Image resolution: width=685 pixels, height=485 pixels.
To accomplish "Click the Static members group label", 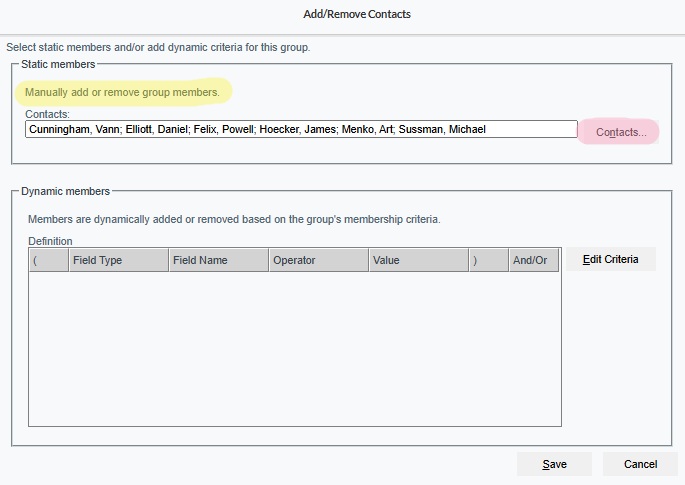I will [x=58, y=64].
